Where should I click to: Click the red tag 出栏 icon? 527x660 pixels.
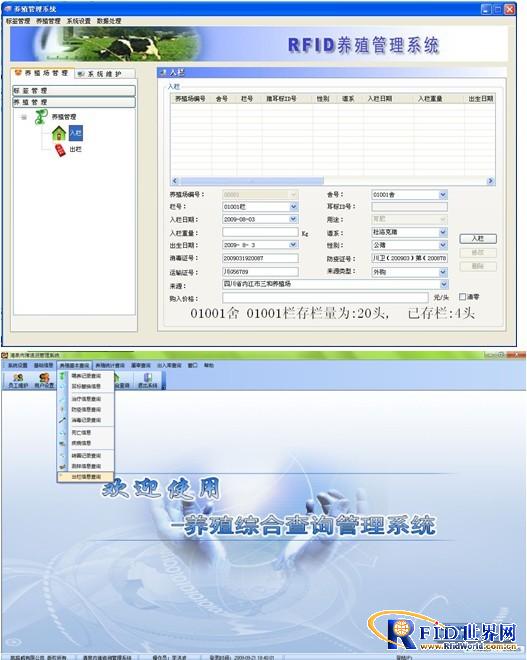pyautogui.click(x=61, y=150)
